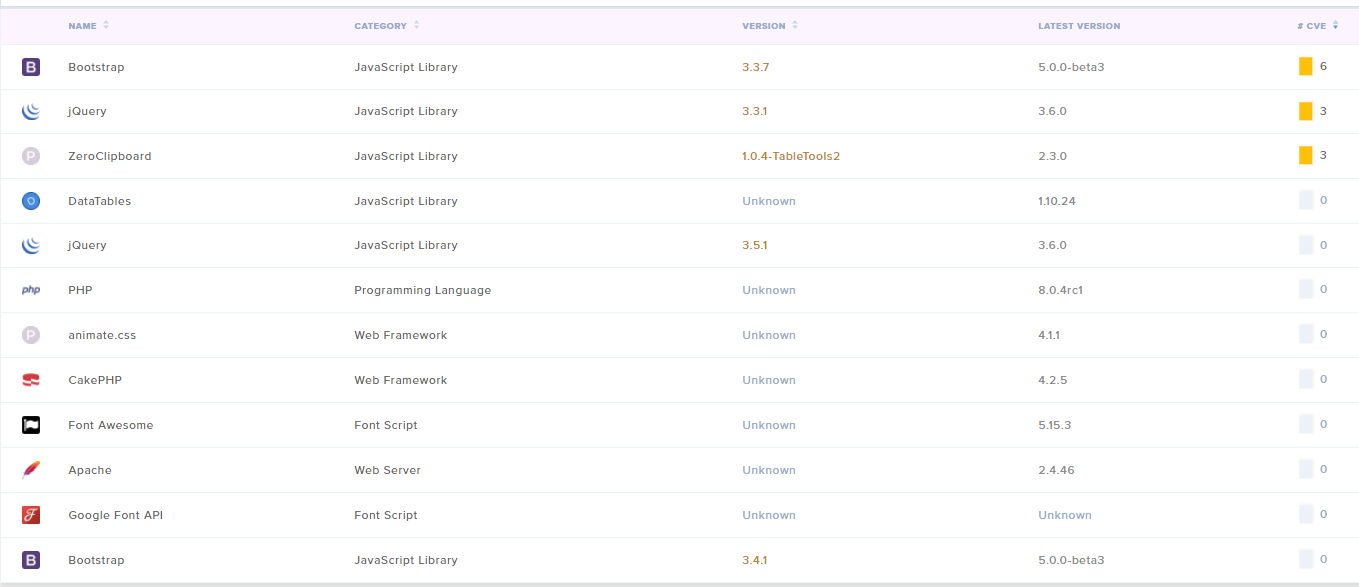
Task: Click the CakePHP red cake icon
Action: pos(31,380)
